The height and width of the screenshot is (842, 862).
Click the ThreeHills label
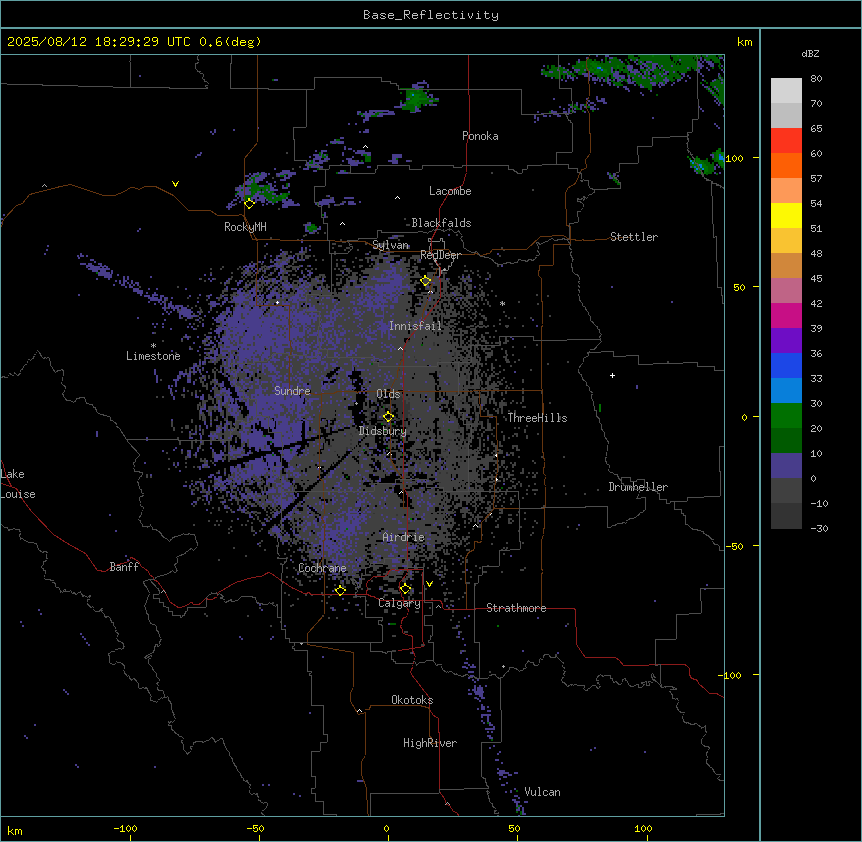tap(537, 418)
